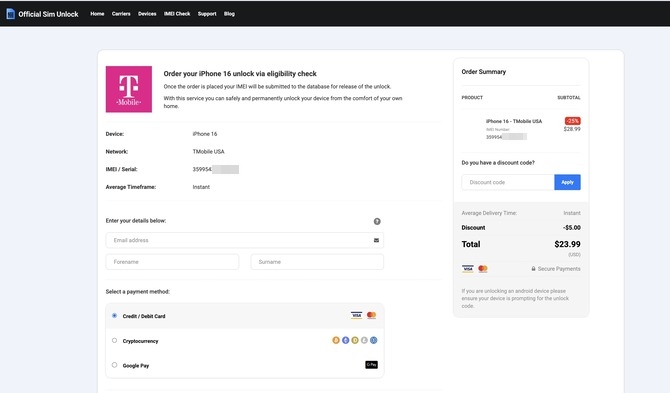This screenshot has width=670, height=393.
Task: Open the Support menu item
Action: (207, 14)
